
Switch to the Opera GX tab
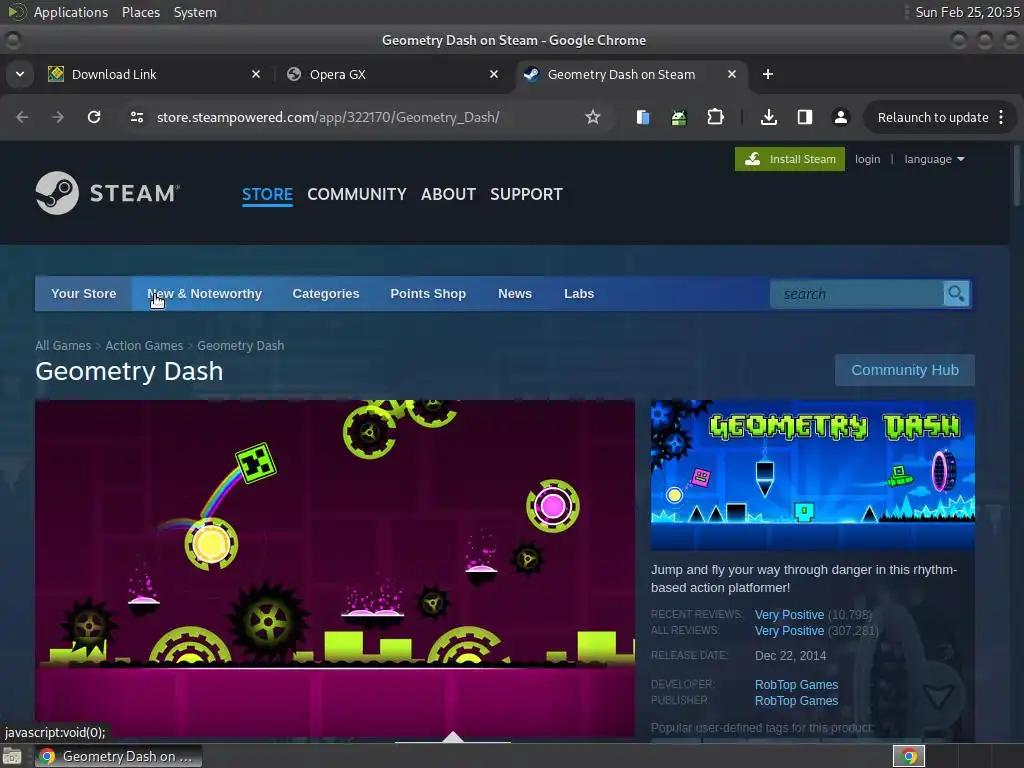coord(392,74)
